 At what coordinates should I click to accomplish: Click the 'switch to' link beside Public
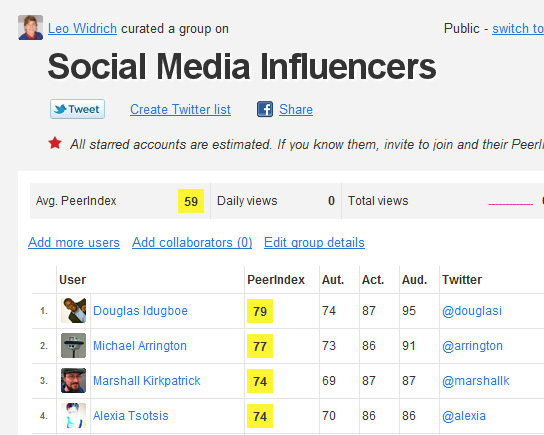(518, 29)
